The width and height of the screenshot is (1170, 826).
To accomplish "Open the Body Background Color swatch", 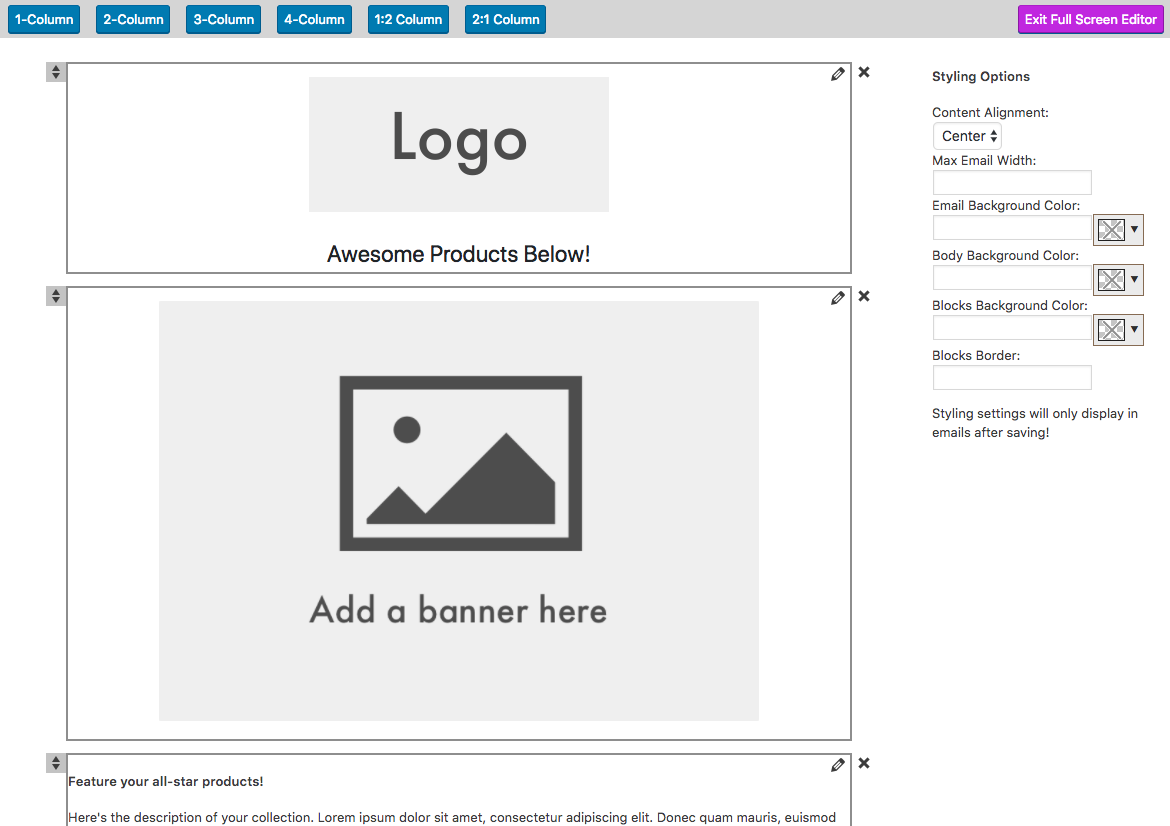I will [x=1111, y=280].
